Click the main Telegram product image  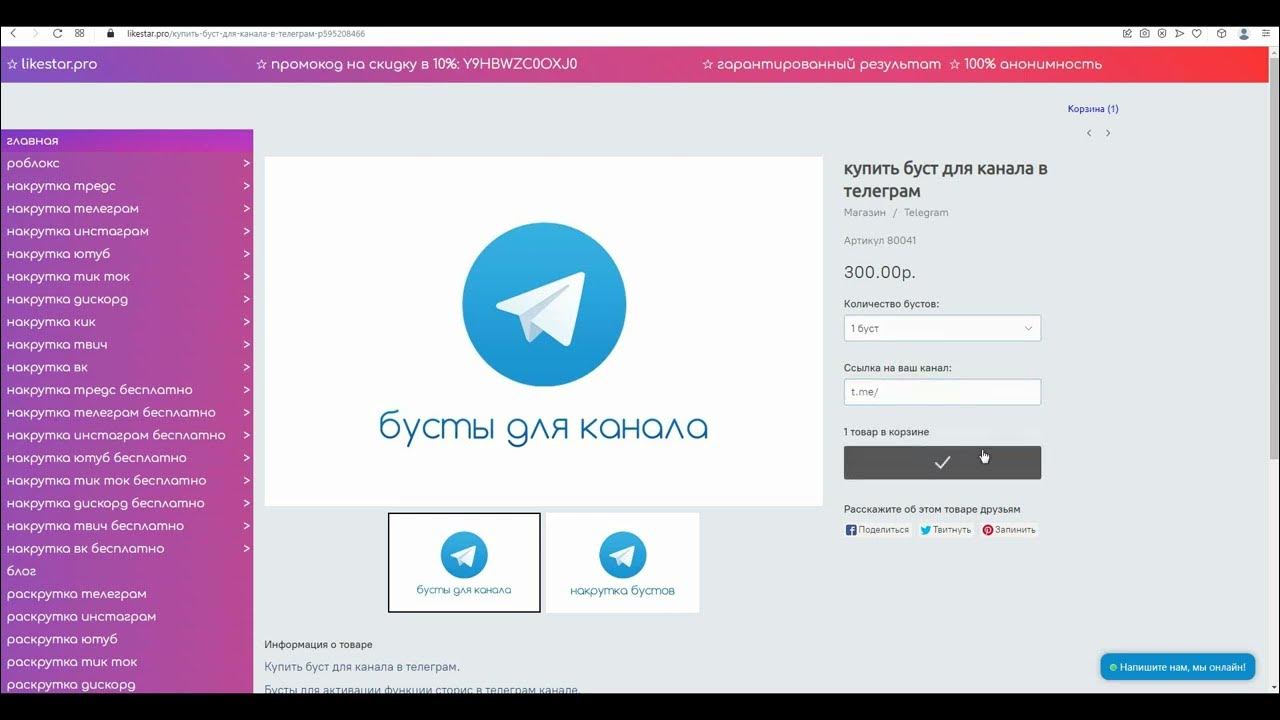pos(543,331)
